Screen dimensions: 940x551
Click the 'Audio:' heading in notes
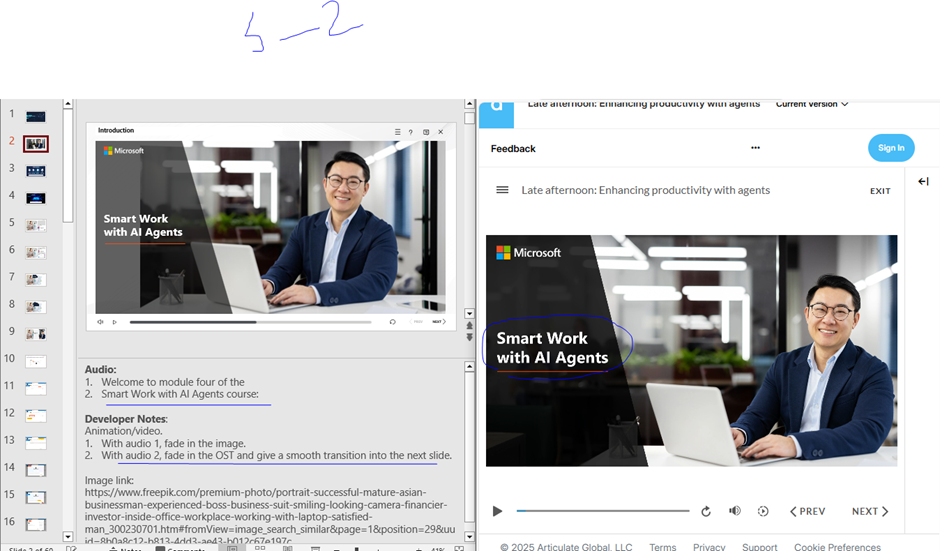coord(100,370)
